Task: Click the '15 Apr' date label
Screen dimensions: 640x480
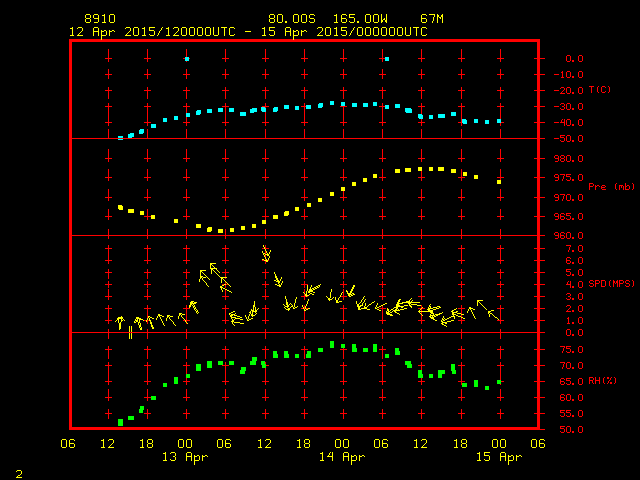Action: pos(499,457)
